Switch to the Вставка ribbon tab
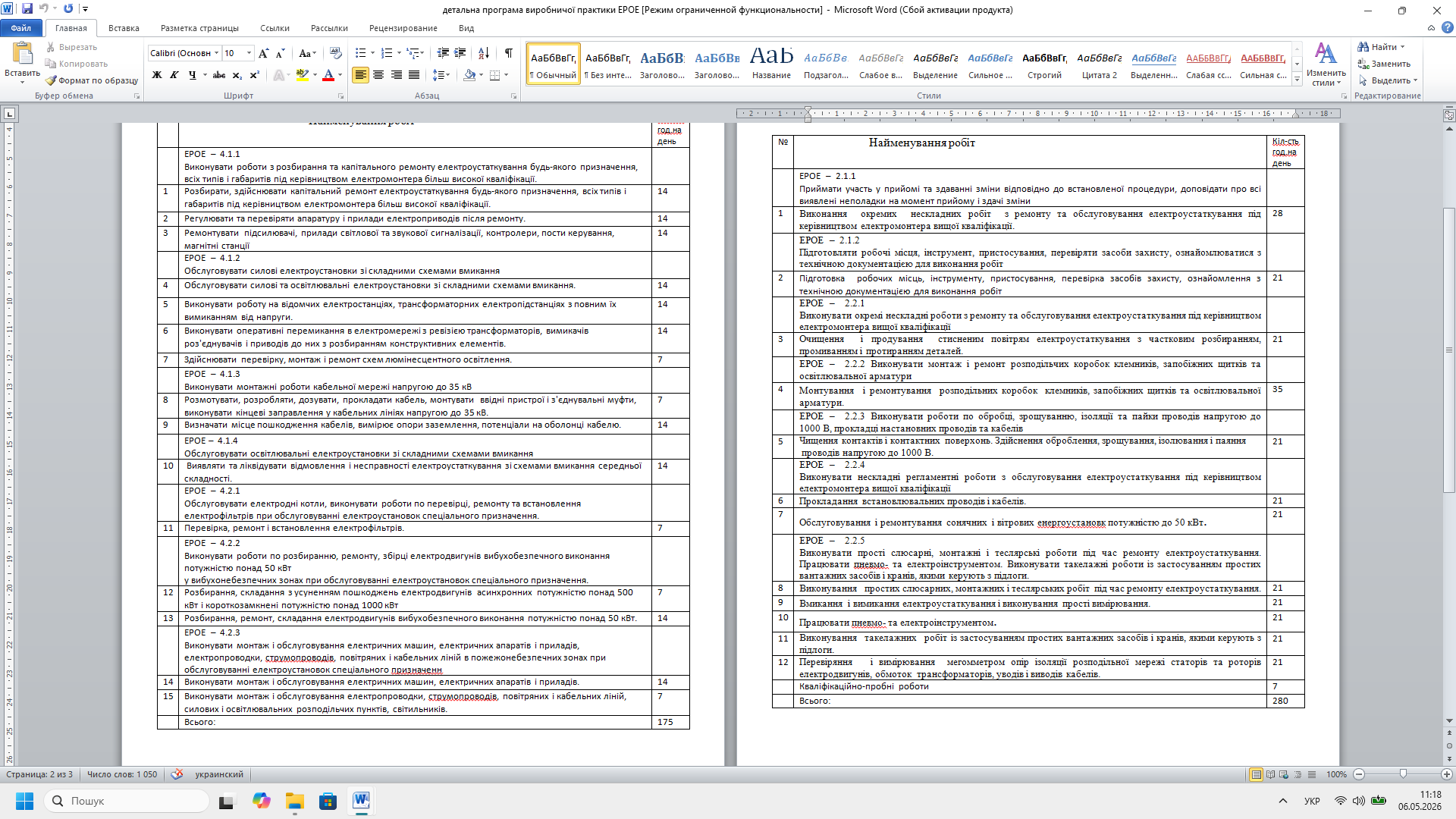Screen dimensions: 1456x819 124,28
